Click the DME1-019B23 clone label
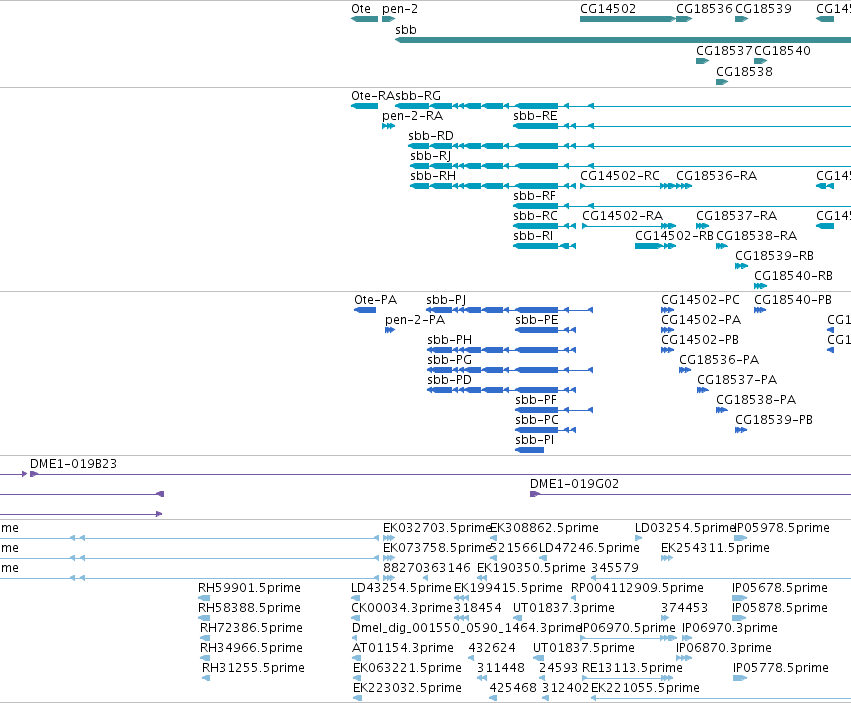Image resolution: width=851 pixels, height=703 pixels. tap(73, 464)
